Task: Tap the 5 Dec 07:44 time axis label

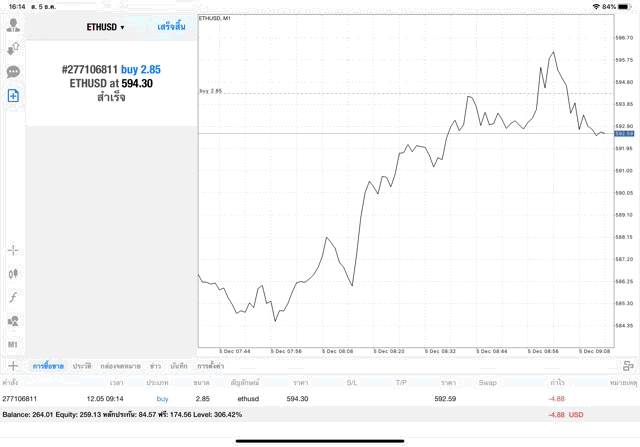Action: [235, 351]
